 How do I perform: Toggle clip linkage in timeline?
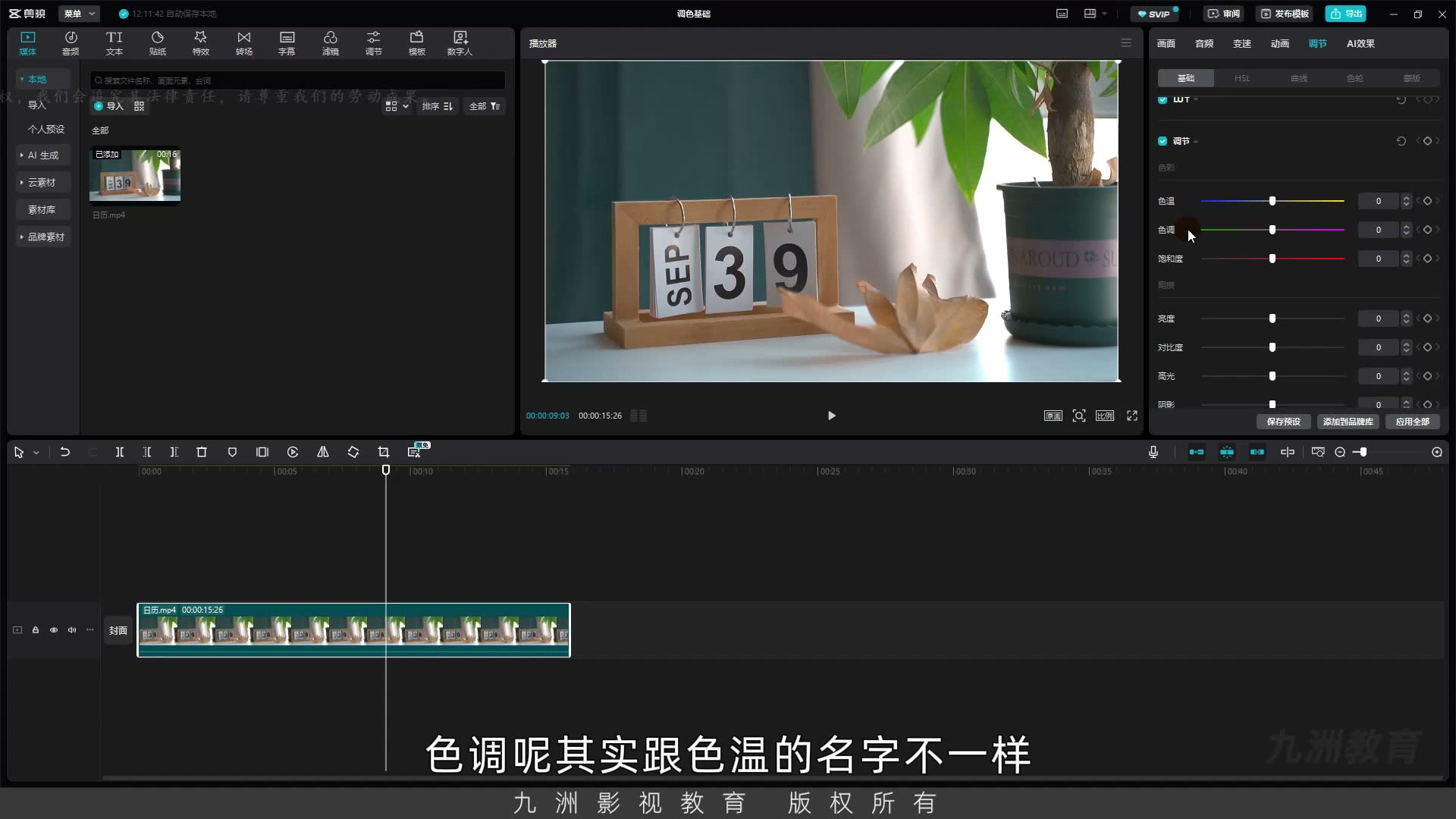coord(1257,452)
